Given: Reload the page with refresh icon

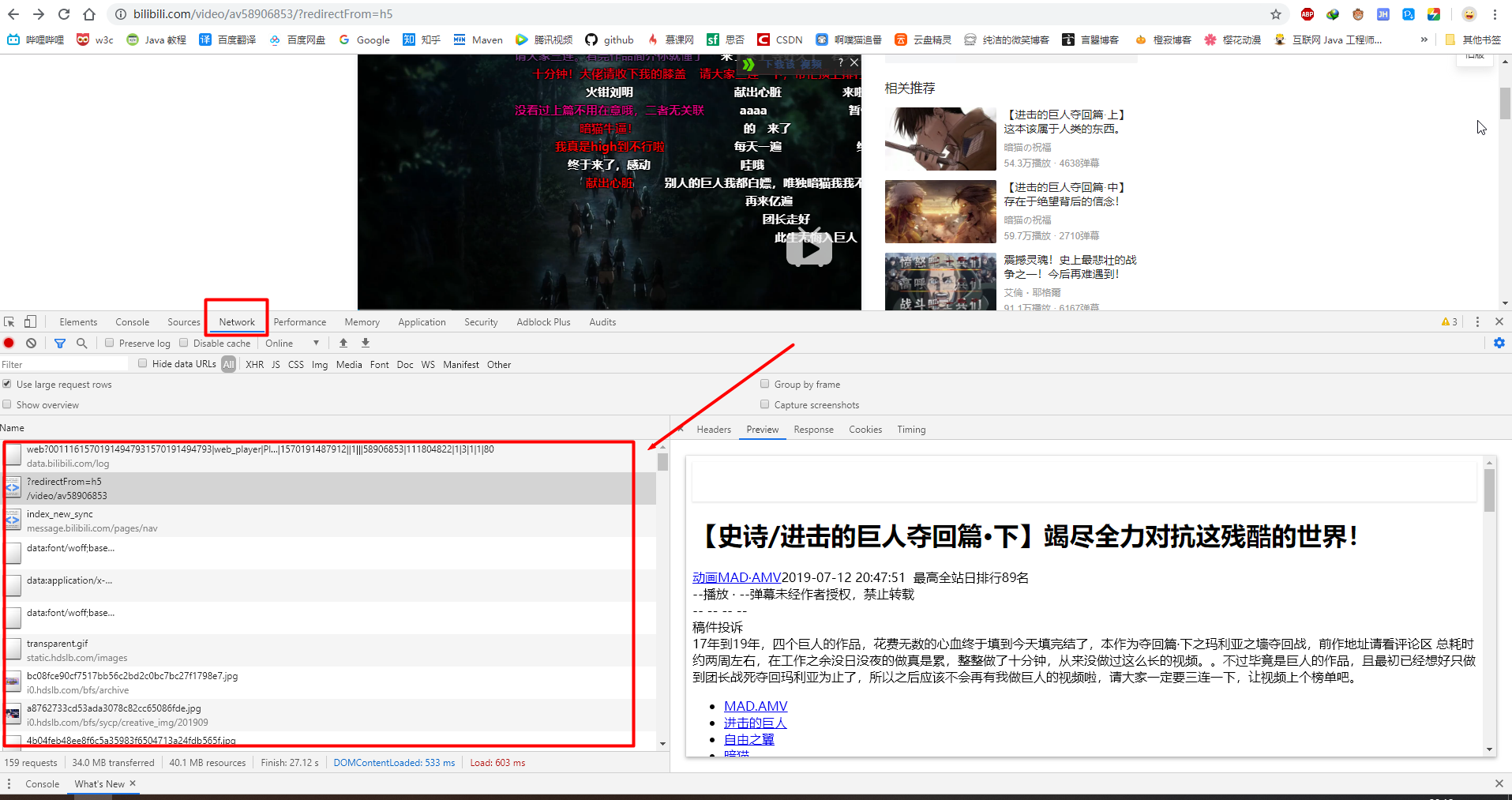Looking at the screenshot, I should 64,14.
